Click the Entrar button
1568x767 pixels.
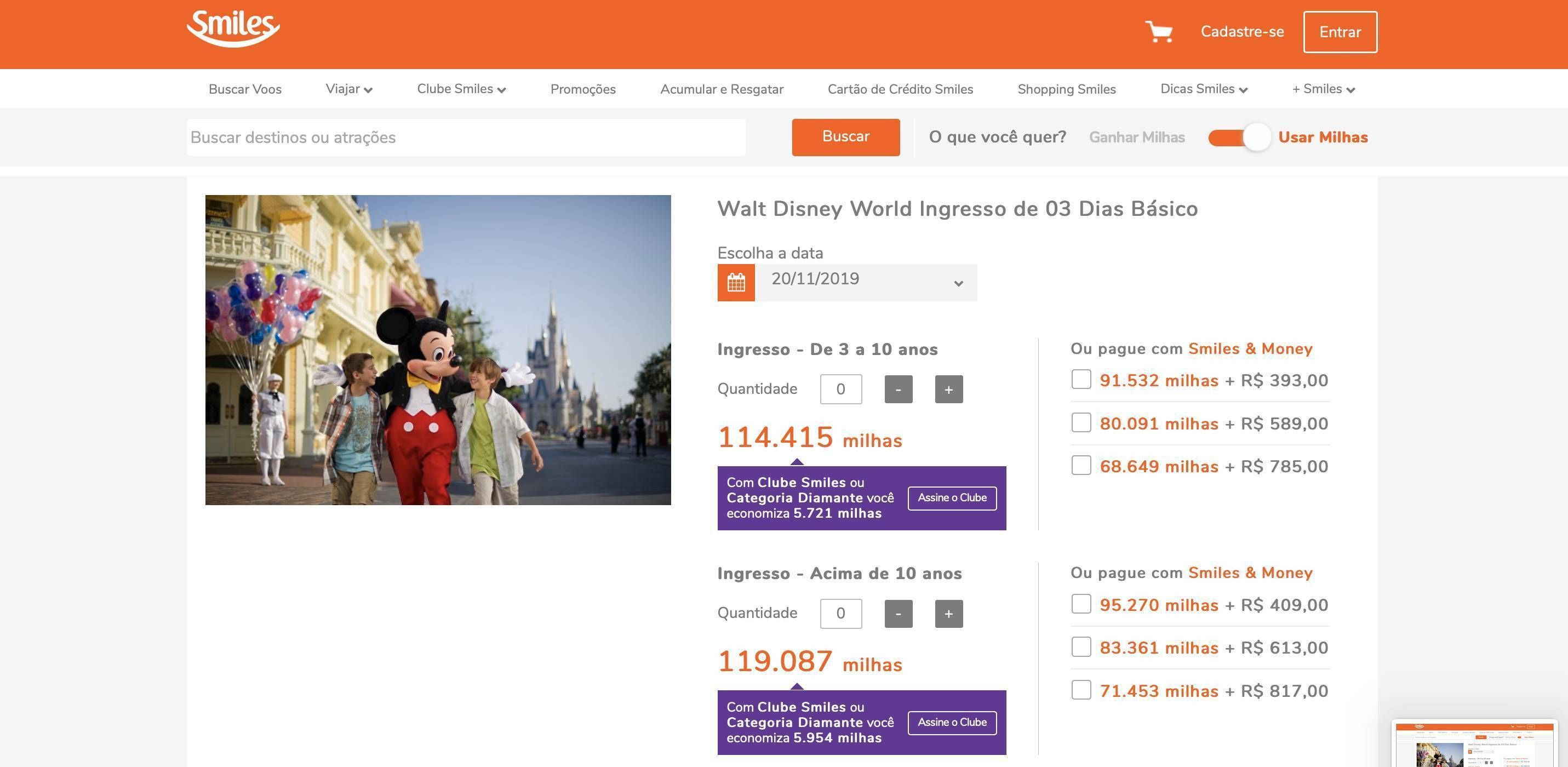(x=1340, y=32)
